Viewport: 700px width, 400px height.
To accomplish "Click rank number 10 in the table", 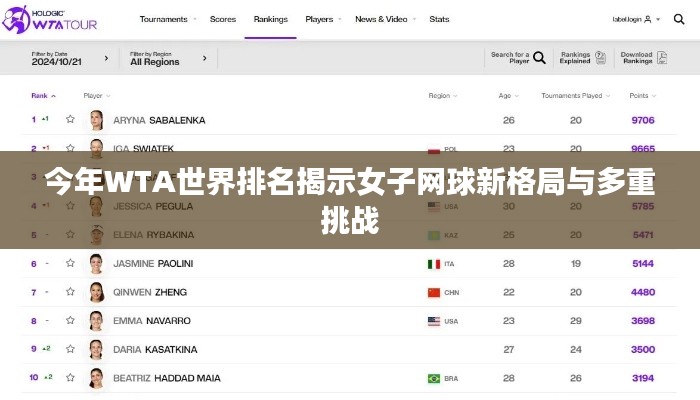I will point(34,378).
